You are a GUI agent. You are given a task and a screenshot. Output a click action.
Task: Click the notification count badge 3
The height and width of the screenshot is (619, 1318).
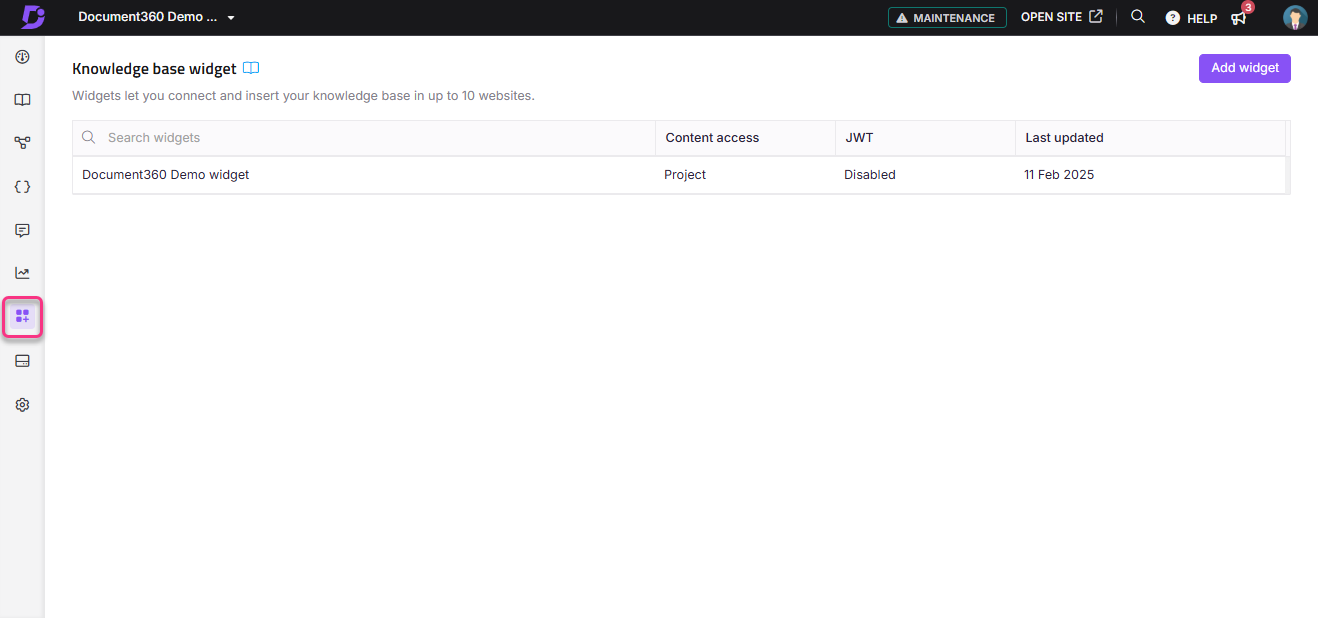tap(1248, 8)
